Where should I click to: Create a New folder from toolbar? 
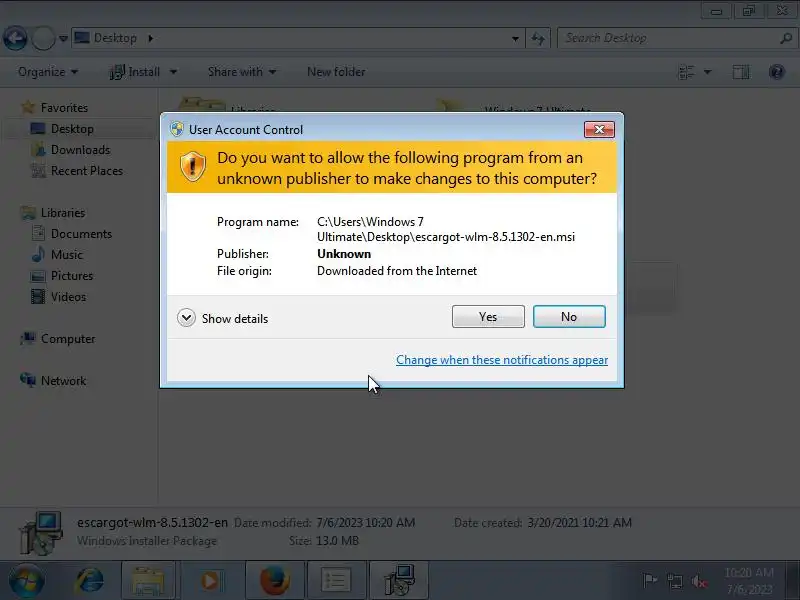[336, 72]
